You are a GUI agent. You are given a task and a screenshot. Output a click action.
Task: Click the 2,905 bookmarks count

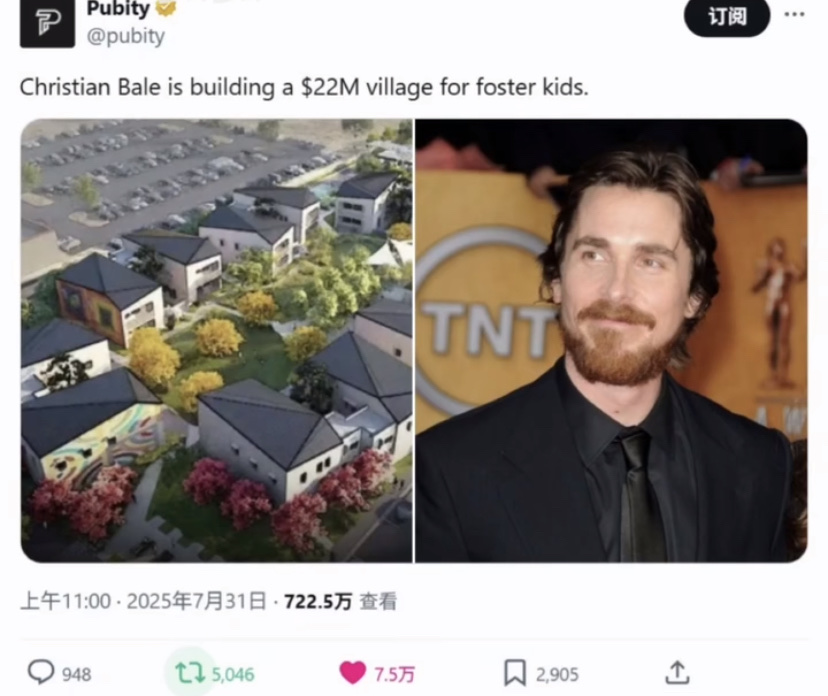coord(557,674)
